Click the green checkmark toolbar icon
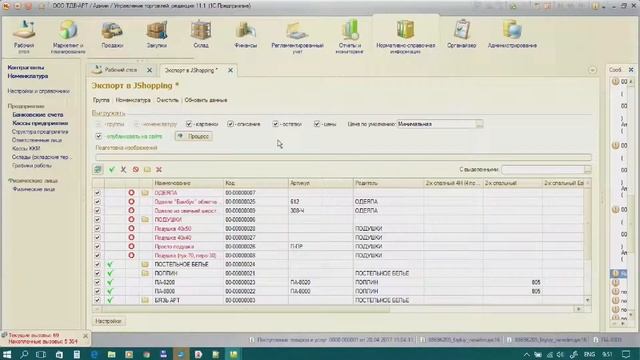The height and width of the screenshot is (360, 640). [111, 169]
